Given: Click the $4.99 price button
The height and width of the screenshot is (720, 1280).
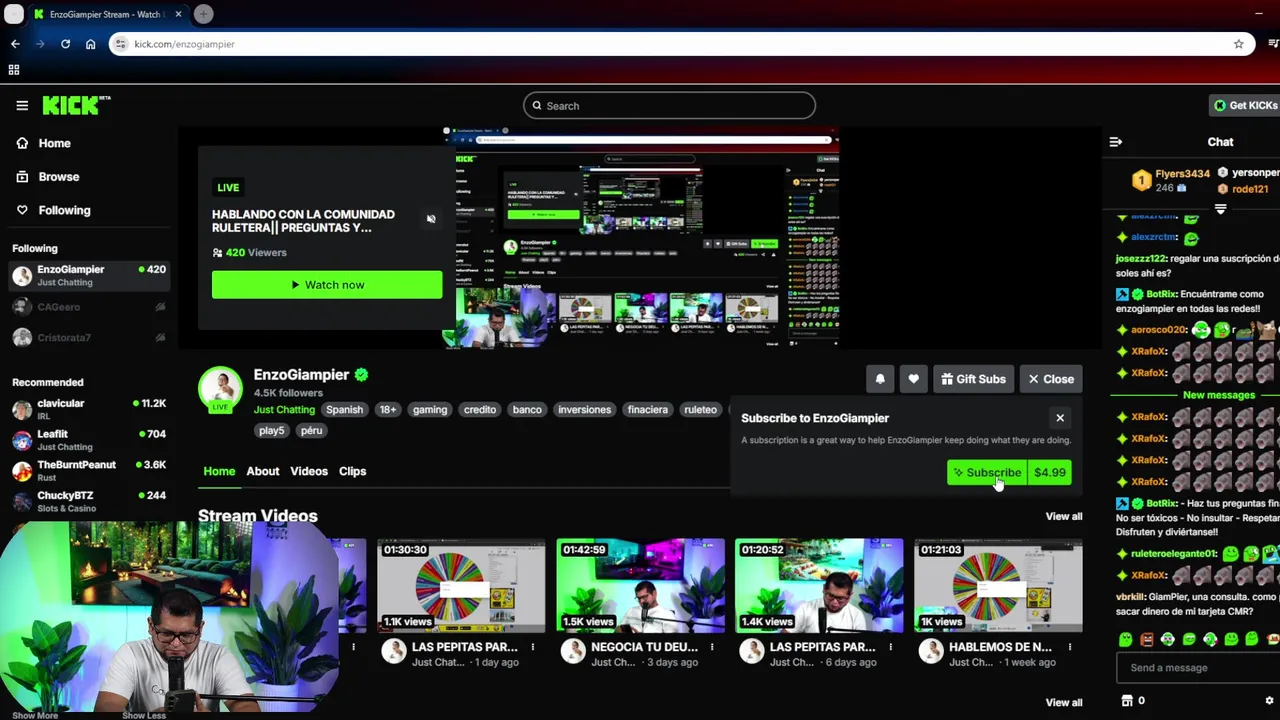Looking at the screenshot, I should click(x=1050, y=473).
